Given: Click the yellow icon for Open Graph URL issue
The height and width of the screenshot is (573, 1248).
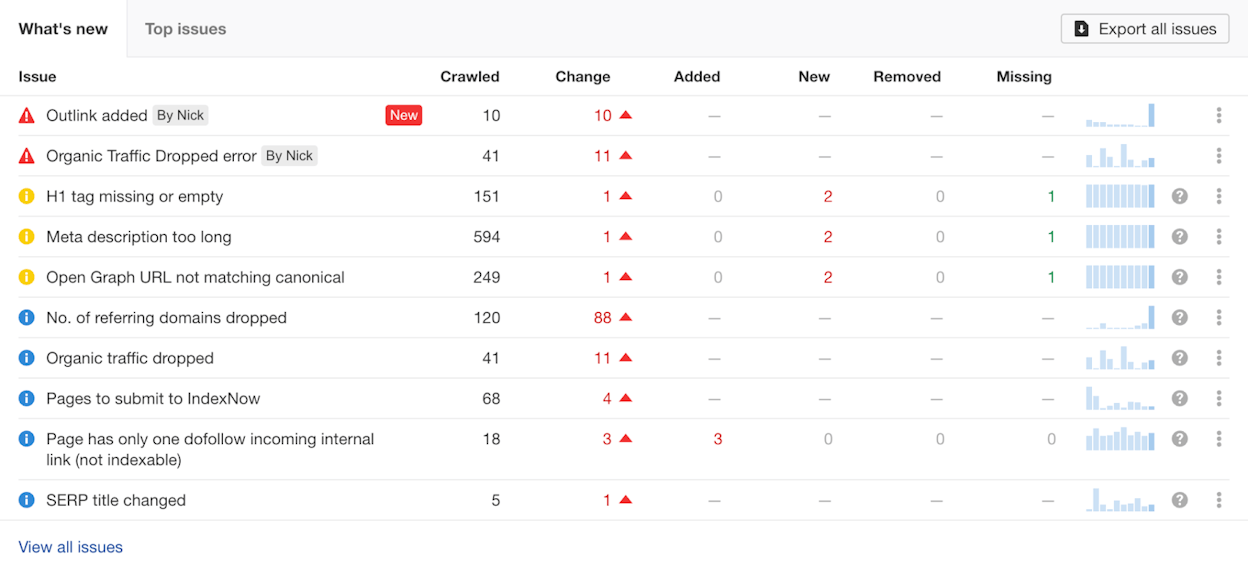Looking at the screenshot, I should click(27, 277).
